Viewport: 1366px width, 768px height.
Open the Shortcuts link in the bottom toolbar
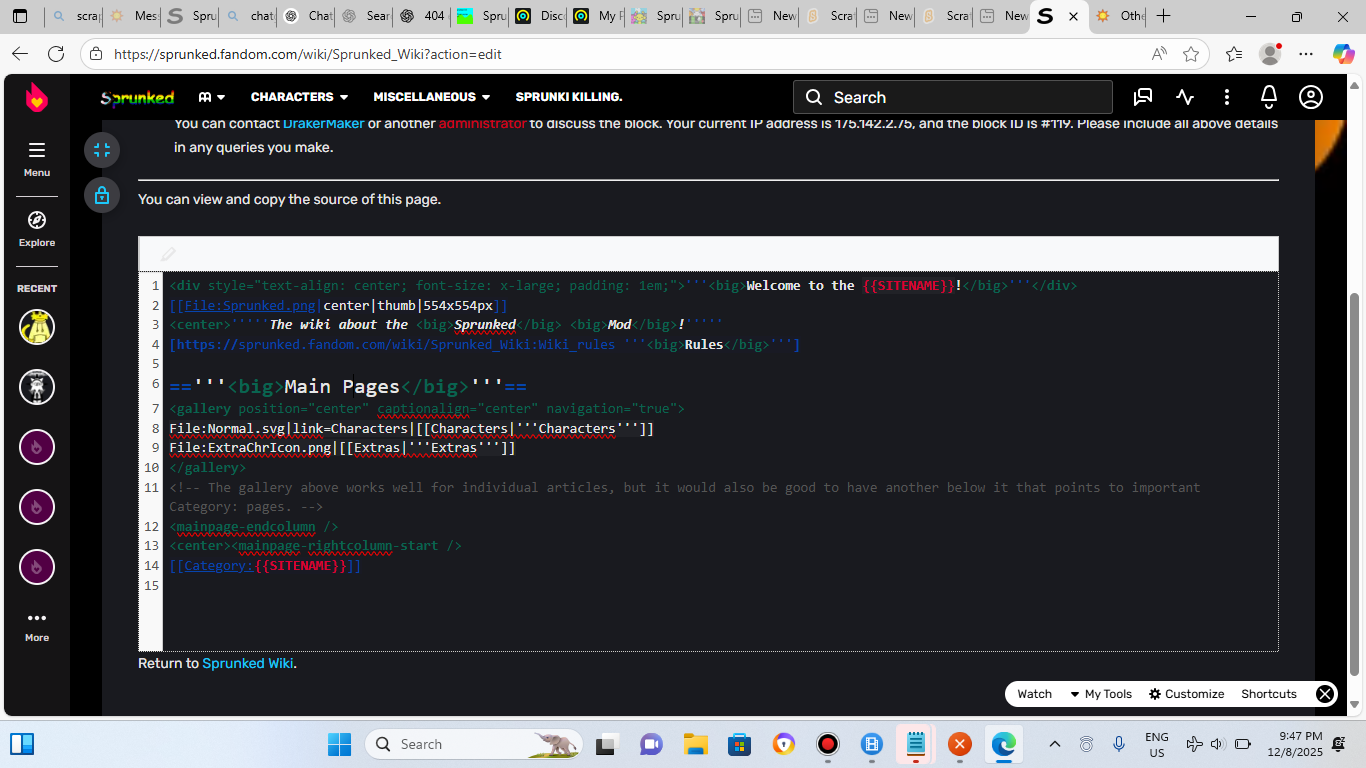point(1269,694)
